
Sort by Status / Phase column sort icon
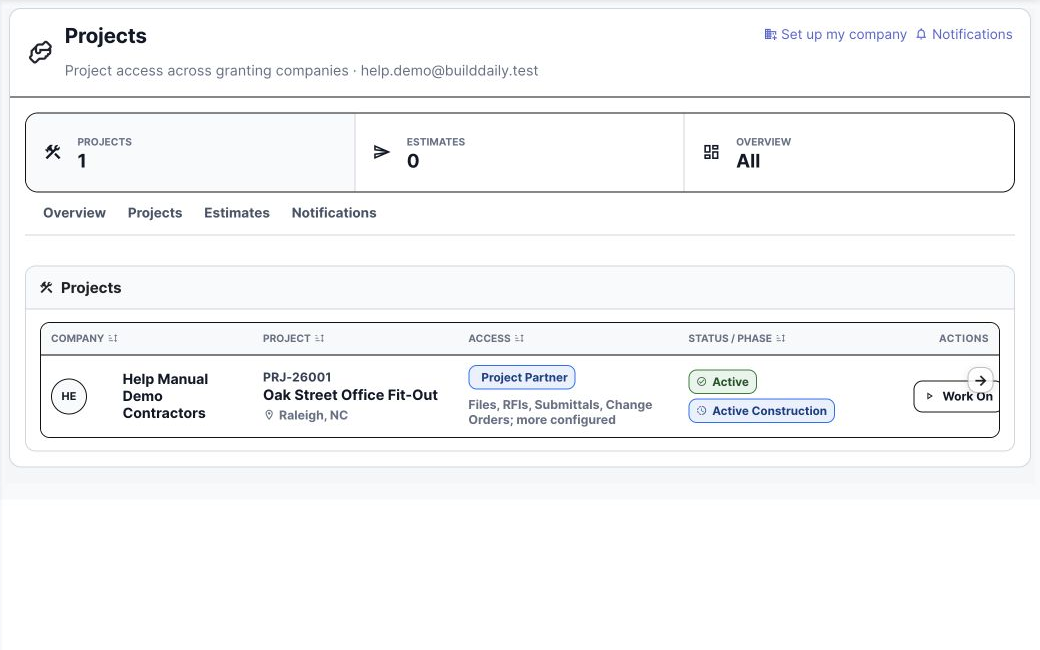[781, 338]
